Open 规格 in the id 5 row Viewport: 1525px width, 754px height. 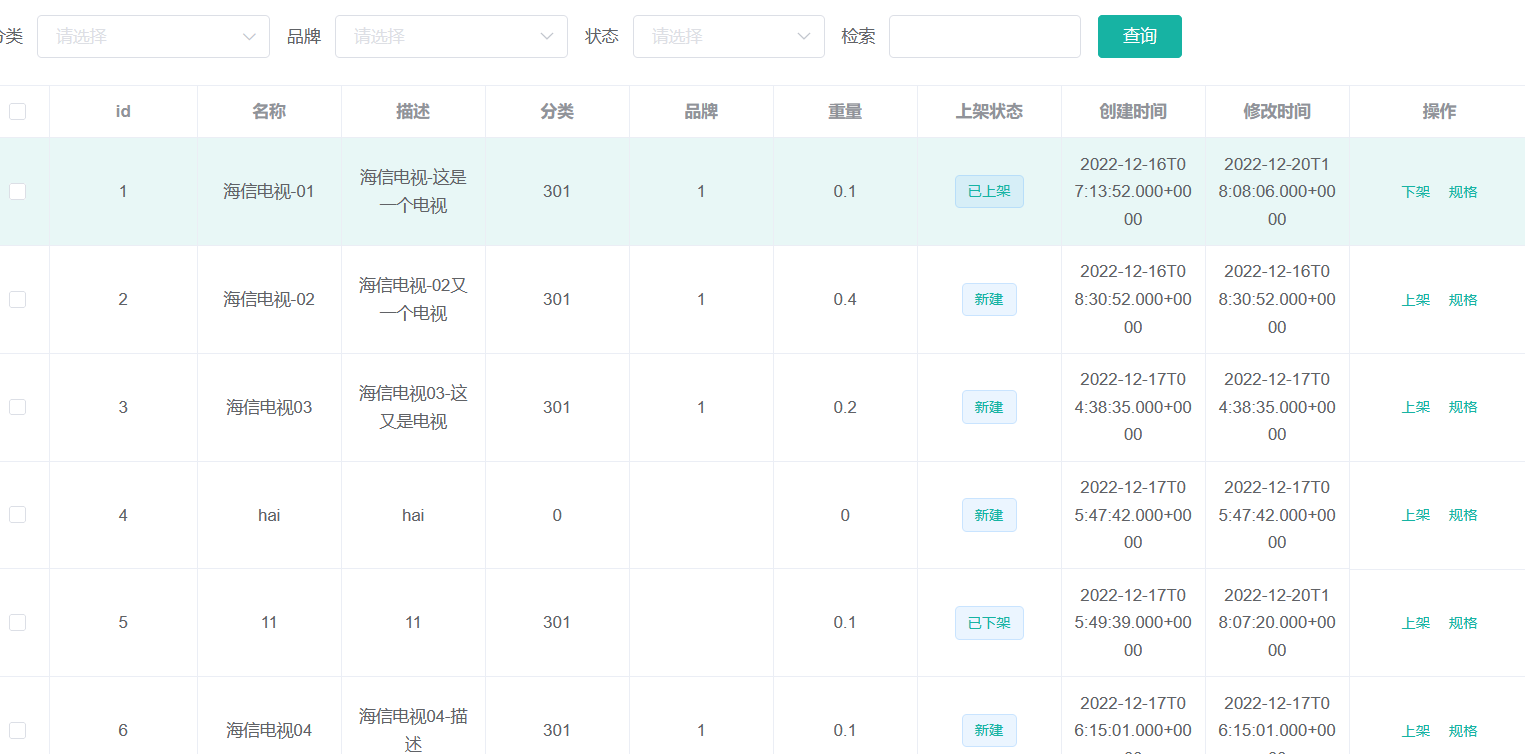(x=1463, y=623)
